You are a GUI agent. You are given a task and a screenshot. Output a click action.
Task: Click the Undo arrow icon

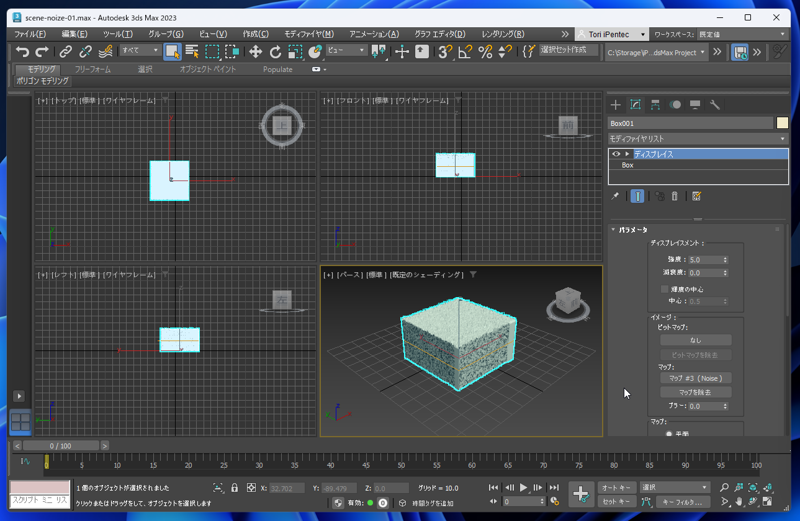click(x=22, y=52)
